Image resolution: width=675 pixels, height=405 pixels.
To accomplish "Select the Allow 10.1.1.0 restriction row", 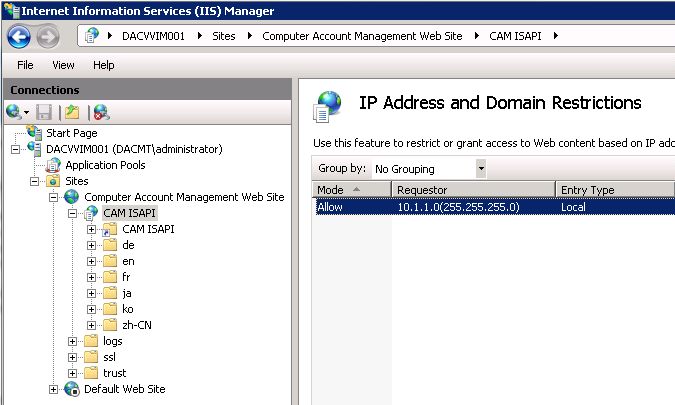I will click(x=495, y=207).
